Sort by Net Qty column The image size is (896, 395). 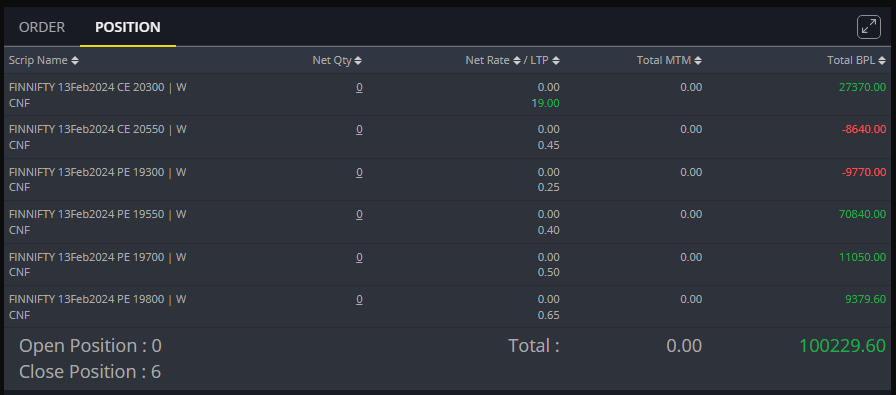pyautogui.click(x=358, y=60)
